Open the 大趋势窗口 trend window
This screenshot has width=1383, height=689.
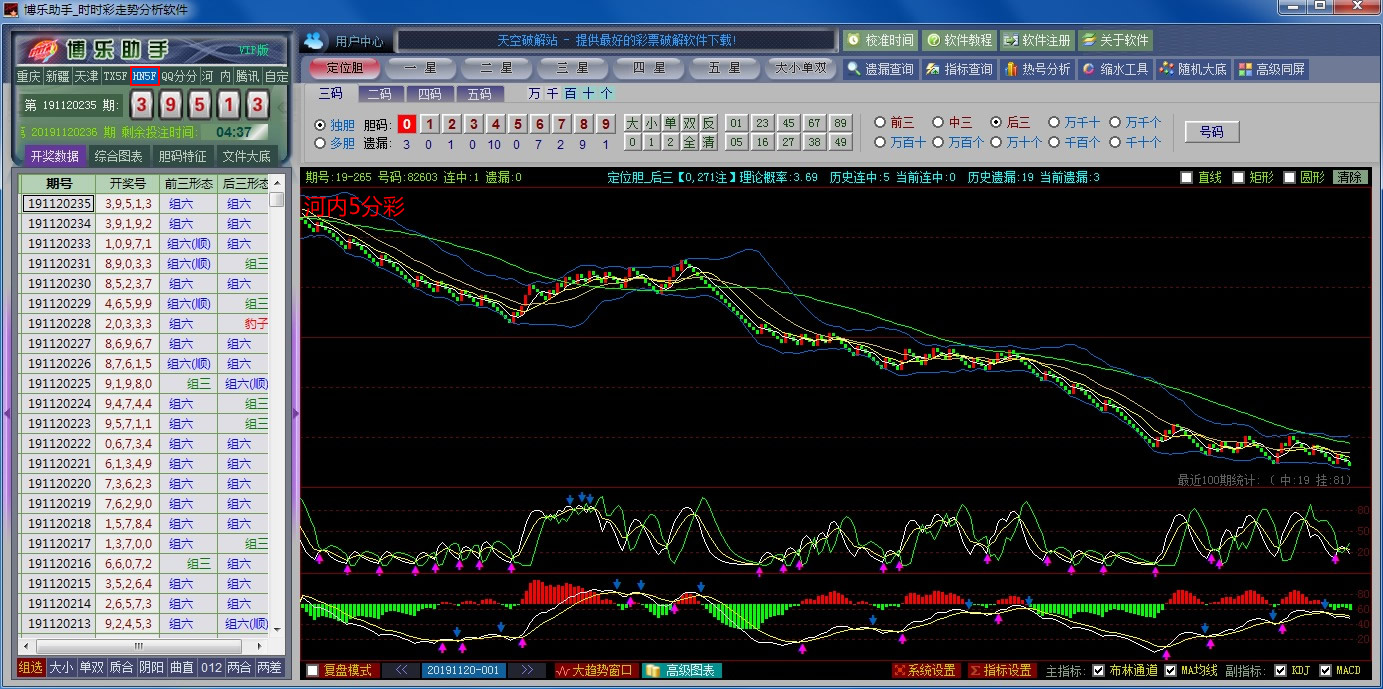pyautogui.click(x=594, y=670)
